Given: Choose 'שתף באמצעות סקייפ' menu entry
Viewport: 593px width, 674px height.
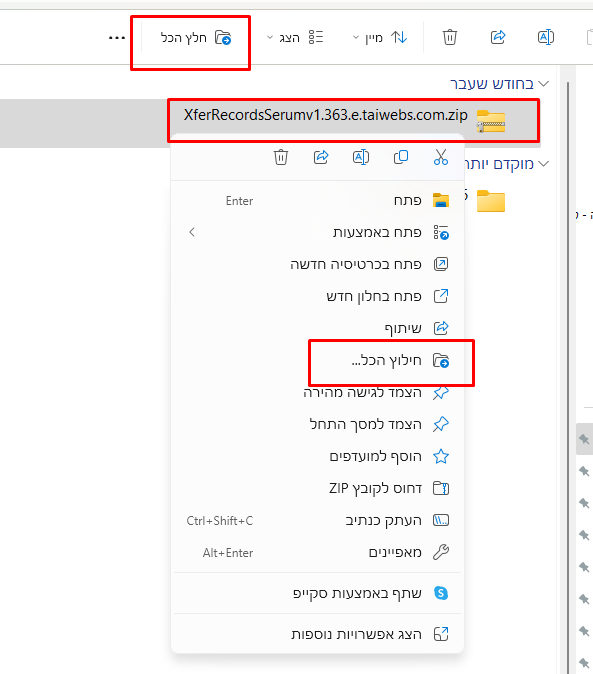Looking at the screenshot, I should (x=318, y=593).
